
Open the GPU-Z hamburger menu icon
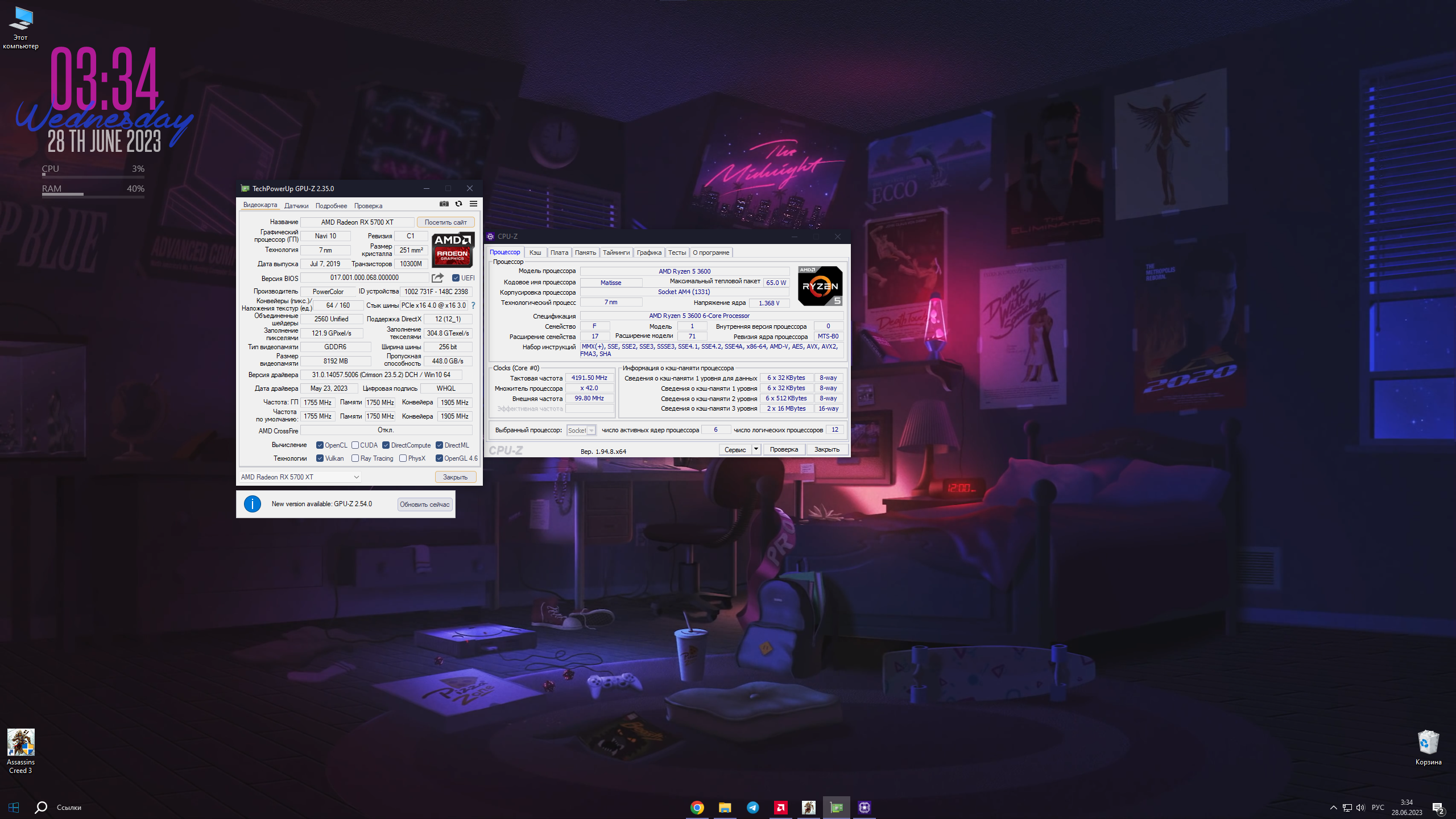pyautogui.click(x=473, y=204)
